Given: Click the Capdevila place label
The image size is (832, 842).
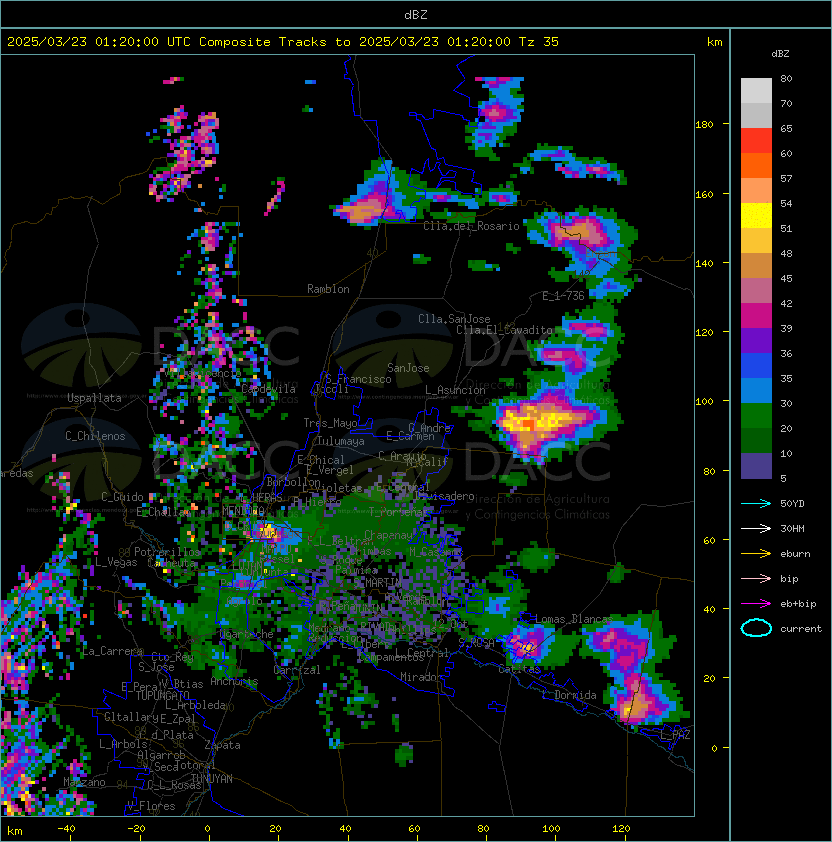Looking at the screenshot, I should click(268, 389).
